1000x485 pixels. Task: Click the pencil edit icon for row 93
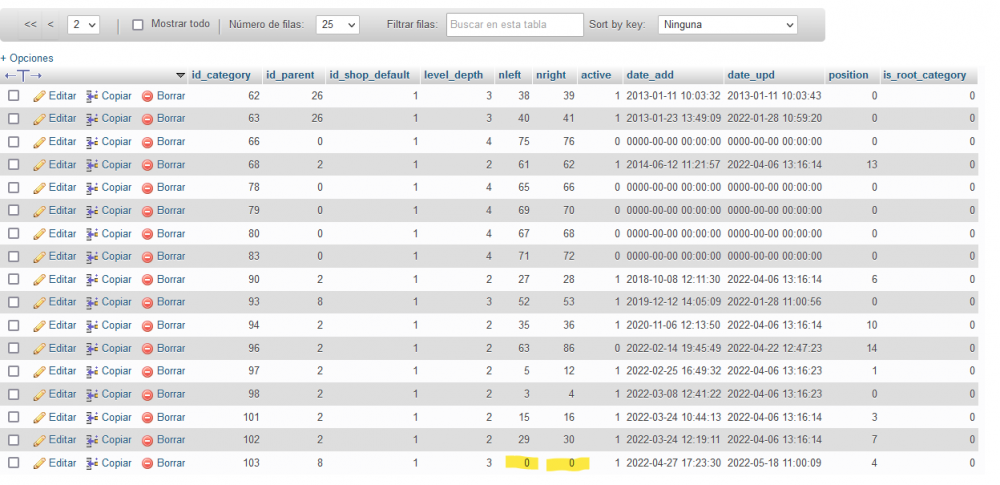tap(40, 302)
